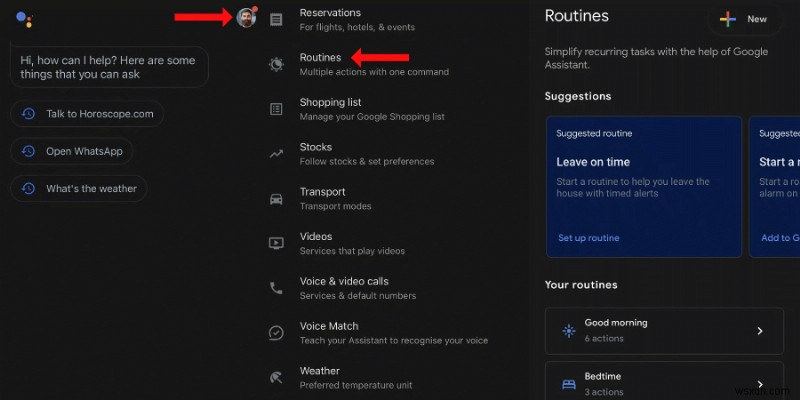
Task: Open the Routines settings entry
Action: click(x=320, y=58)
